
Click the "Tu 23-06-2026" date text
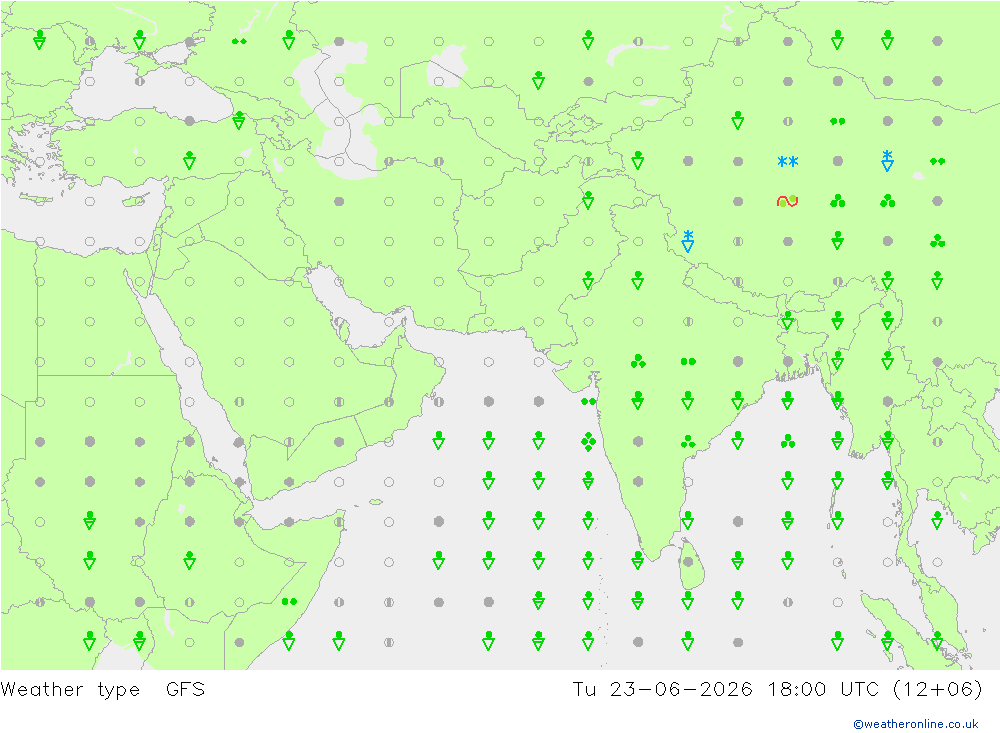pos(662,690)
